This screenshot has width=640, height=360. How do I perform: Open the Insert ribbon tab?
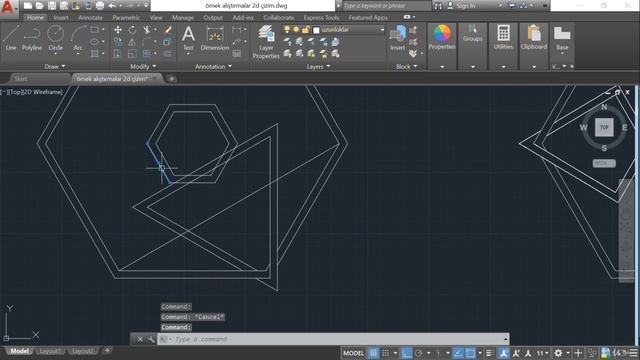tap(61, 18)
